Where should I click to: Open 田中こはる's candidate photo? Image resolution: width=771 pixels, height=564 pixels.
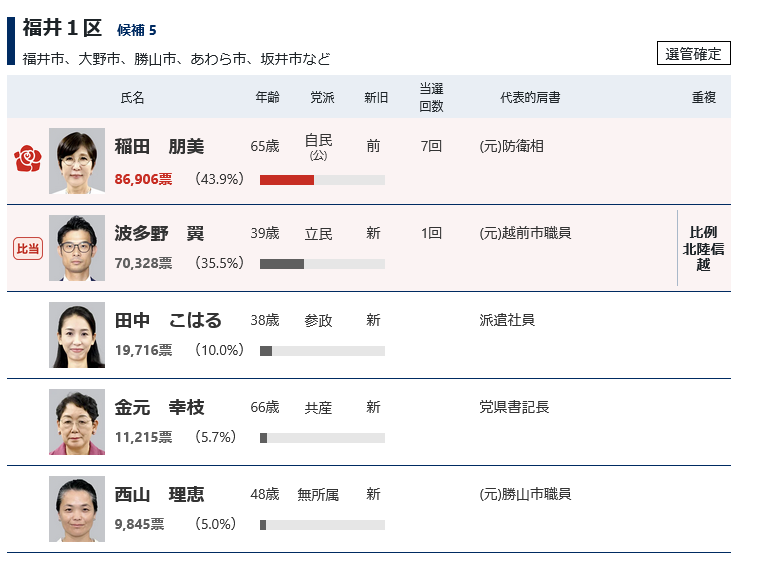pos(77,335)
